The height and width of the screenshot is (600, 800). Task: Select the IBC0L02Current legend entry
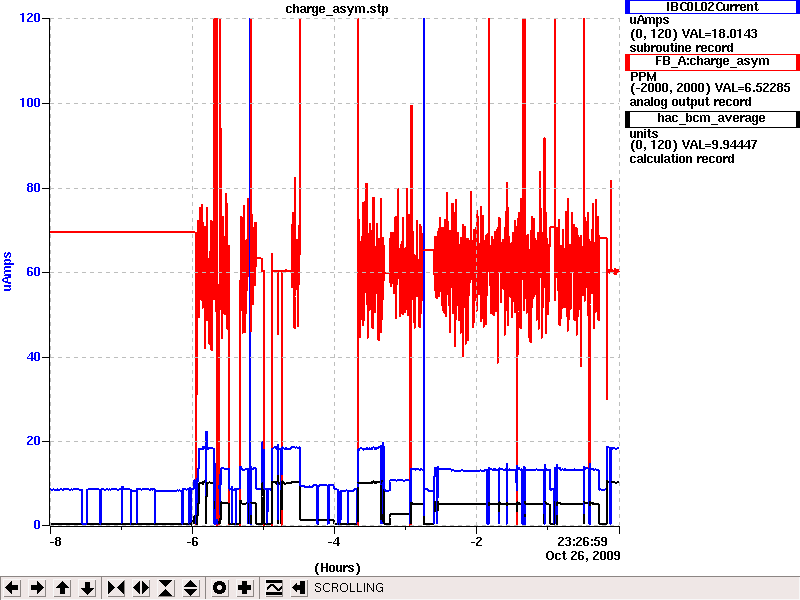coord(712,7)
